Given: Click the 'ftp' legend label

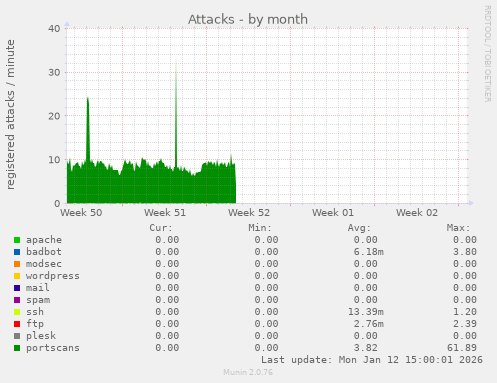Looking at the screenshot, I should [x=35, y=324].
